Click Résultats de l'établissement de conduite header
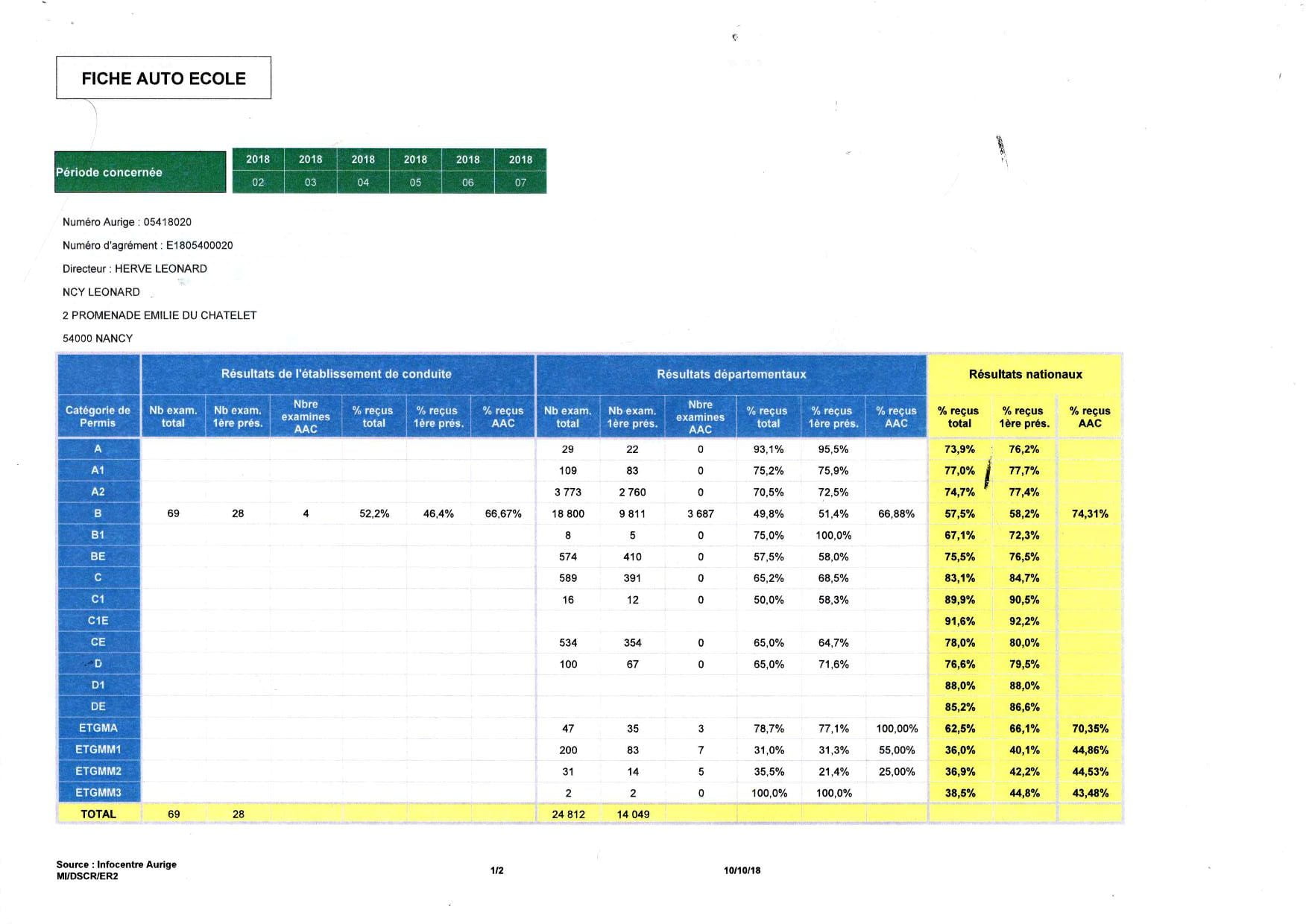Image resolution: width=1306 pixels, height=924 pixels. click(x=336, y=374)
